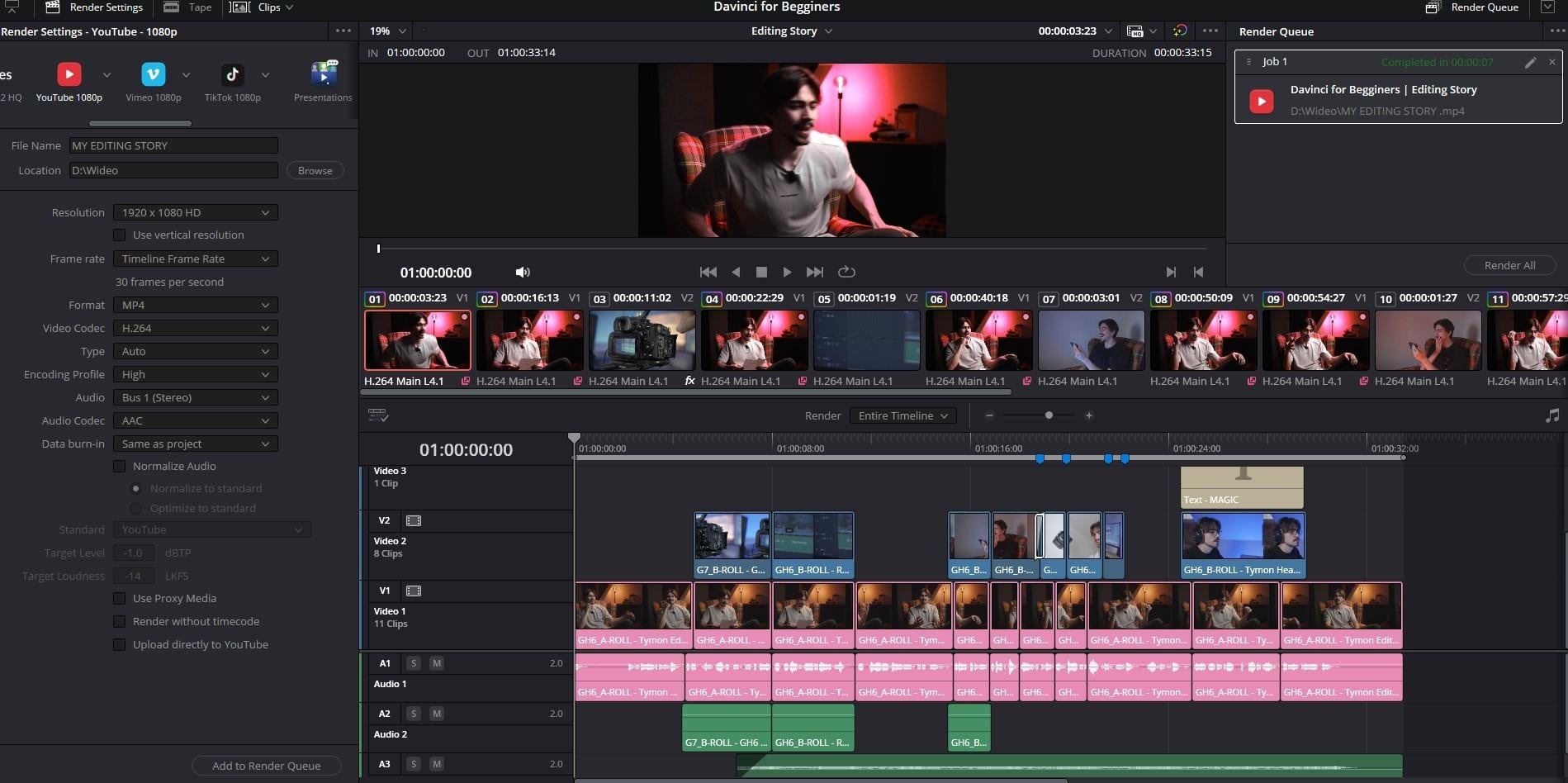Open the Type Auto dropdown
The height and width of the screenshot is (783, 1568).
195,351
